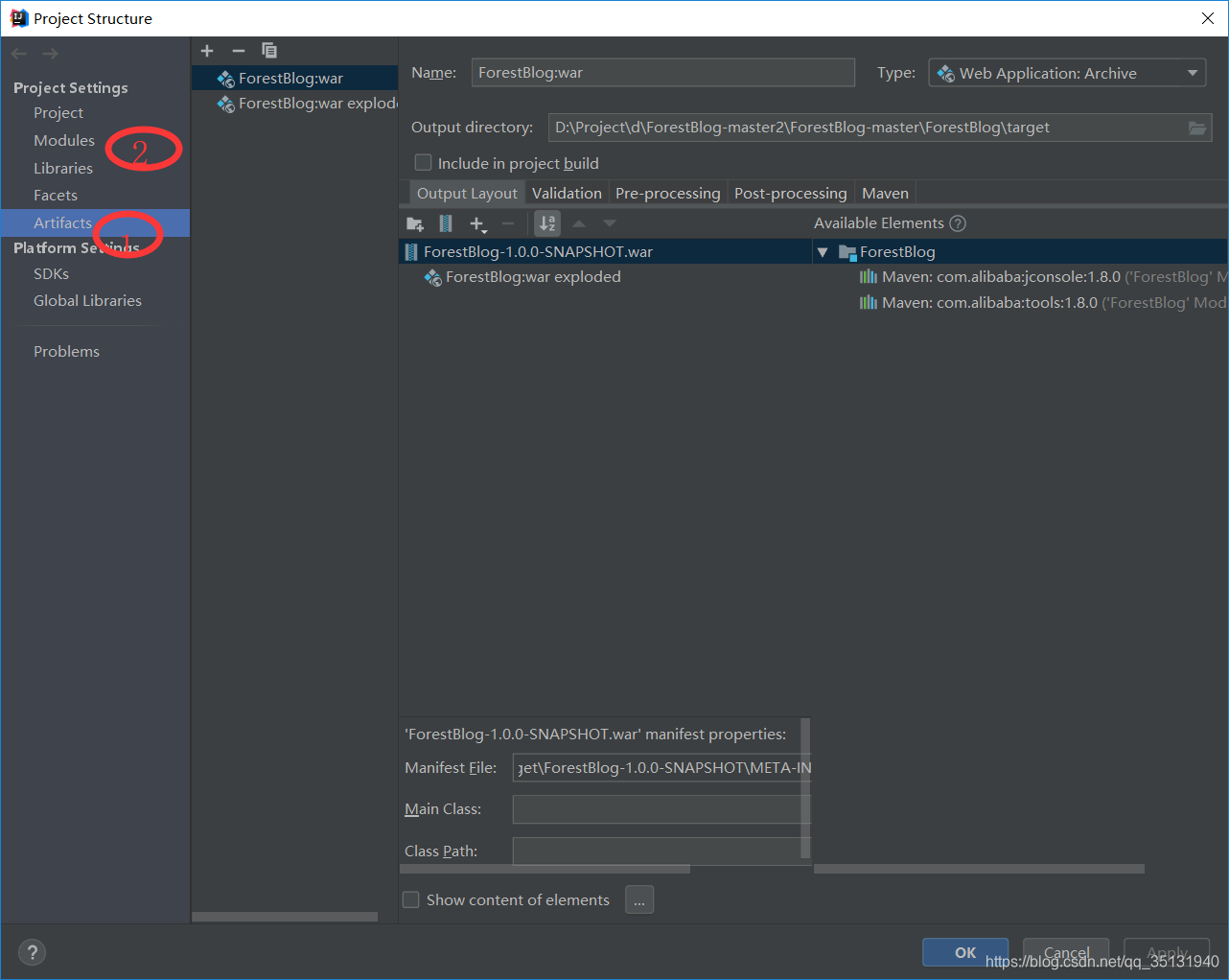The image size is (1229, 980).
Task: Select Maven com.alibaba:jconsole:1.8.0 library
Action: pos(1043,277)
